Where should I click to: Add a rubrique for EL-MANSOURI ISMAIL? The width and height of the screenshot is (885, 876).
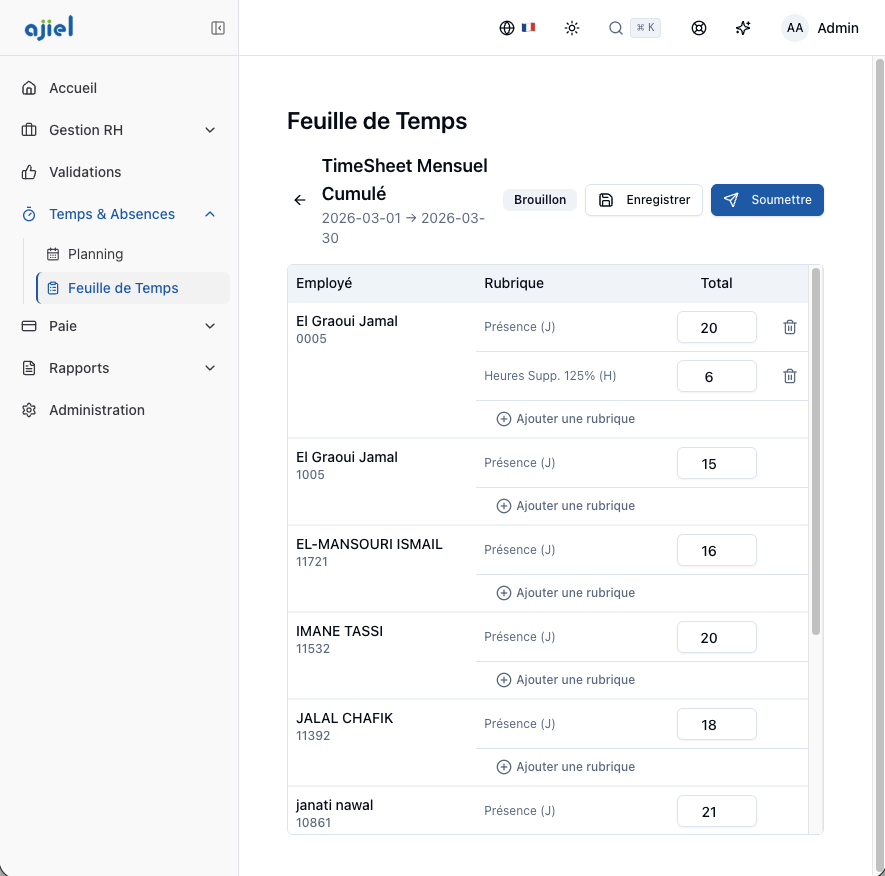566,593
